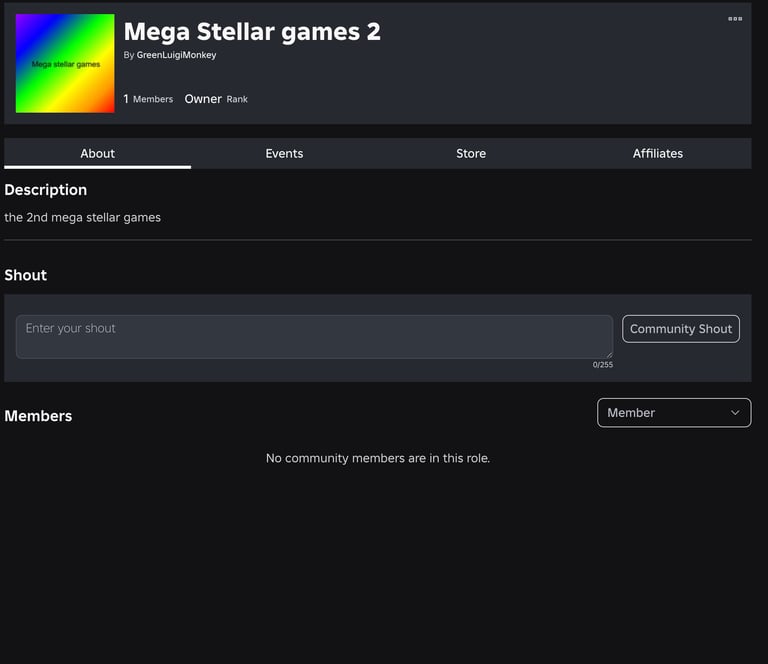The height and width of the screenshot is (664, 768).
Task: Click the Description heading
Action: (x=46, y=190)
